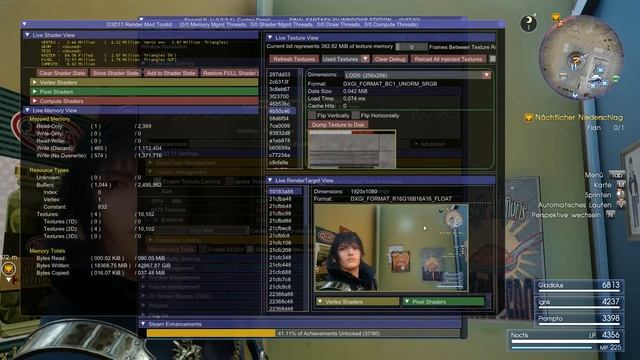Click the Clear Debug button

[x=390, y=59]
